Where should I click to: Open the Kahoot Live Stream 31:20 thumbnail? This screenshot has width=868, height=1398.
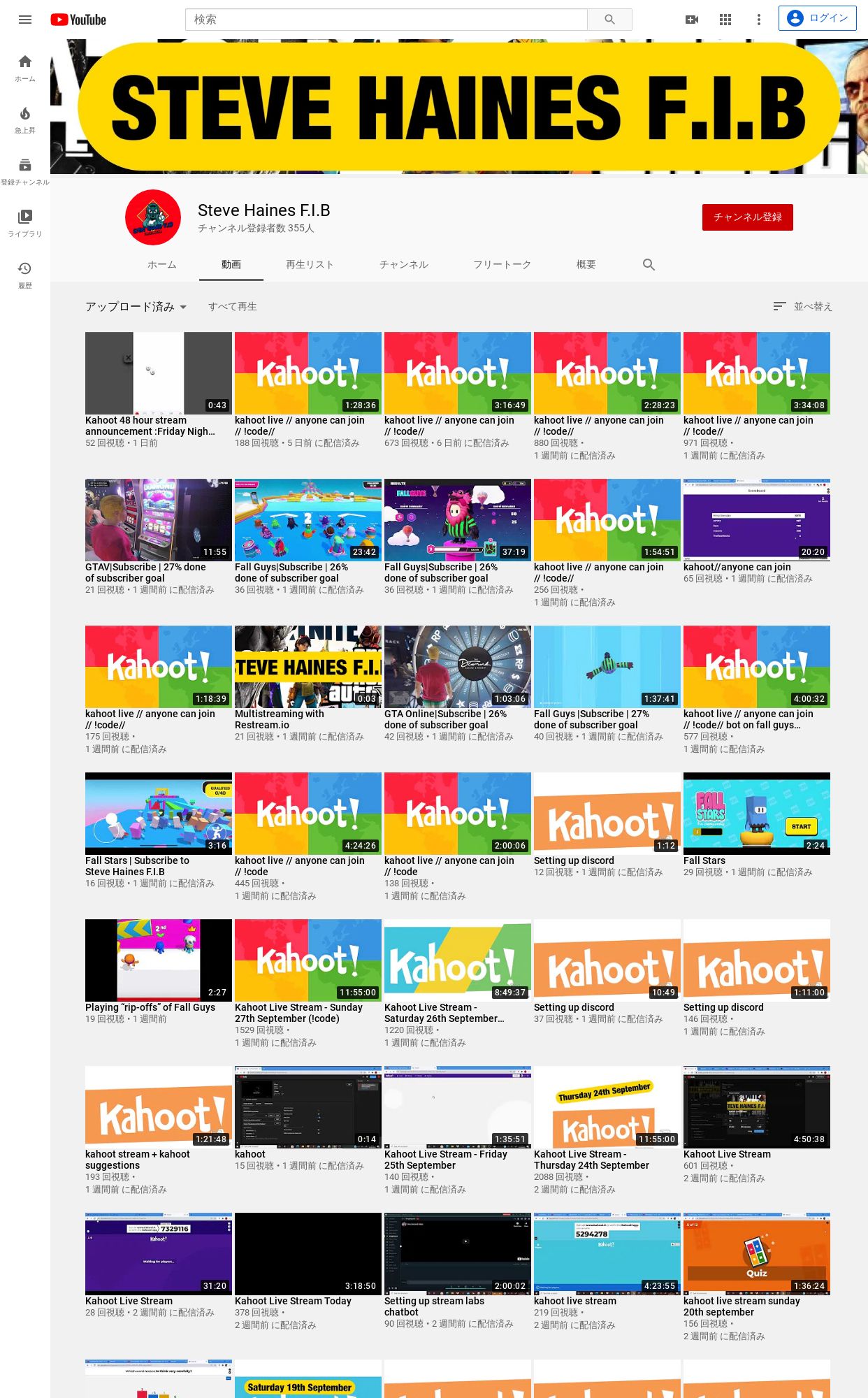pyautogui.click(x=159, y=1254)
